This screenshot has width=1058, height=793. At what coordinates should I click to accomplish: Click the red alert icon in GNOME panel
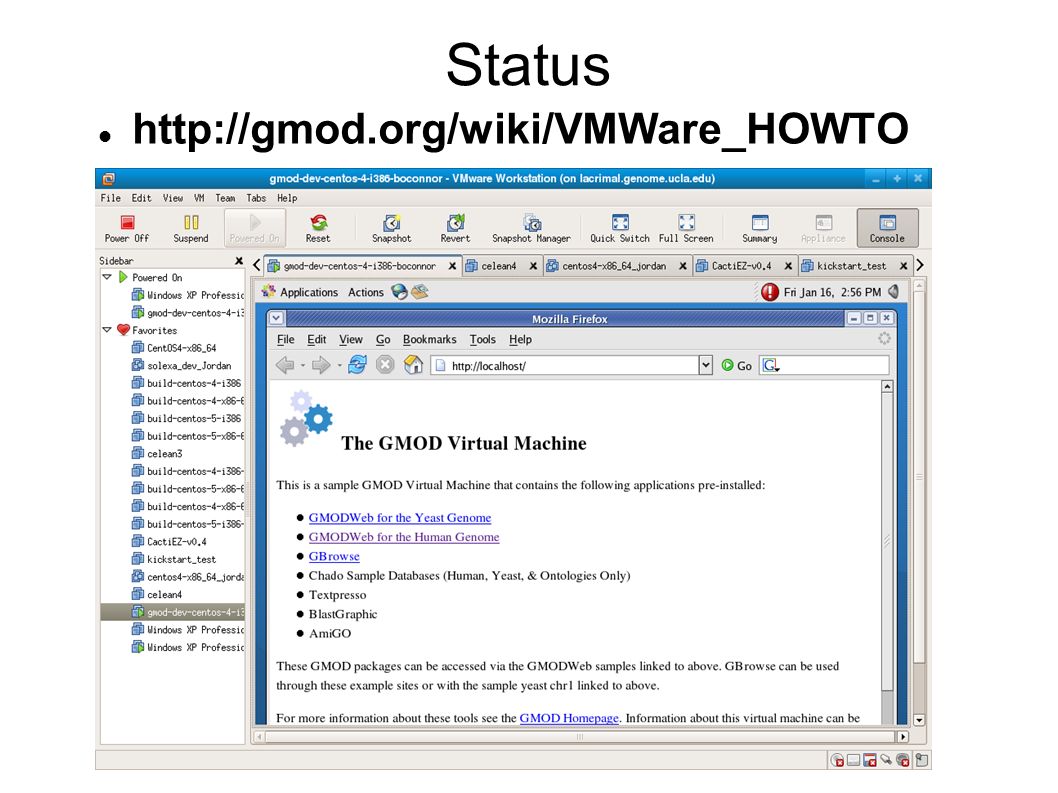769,292
